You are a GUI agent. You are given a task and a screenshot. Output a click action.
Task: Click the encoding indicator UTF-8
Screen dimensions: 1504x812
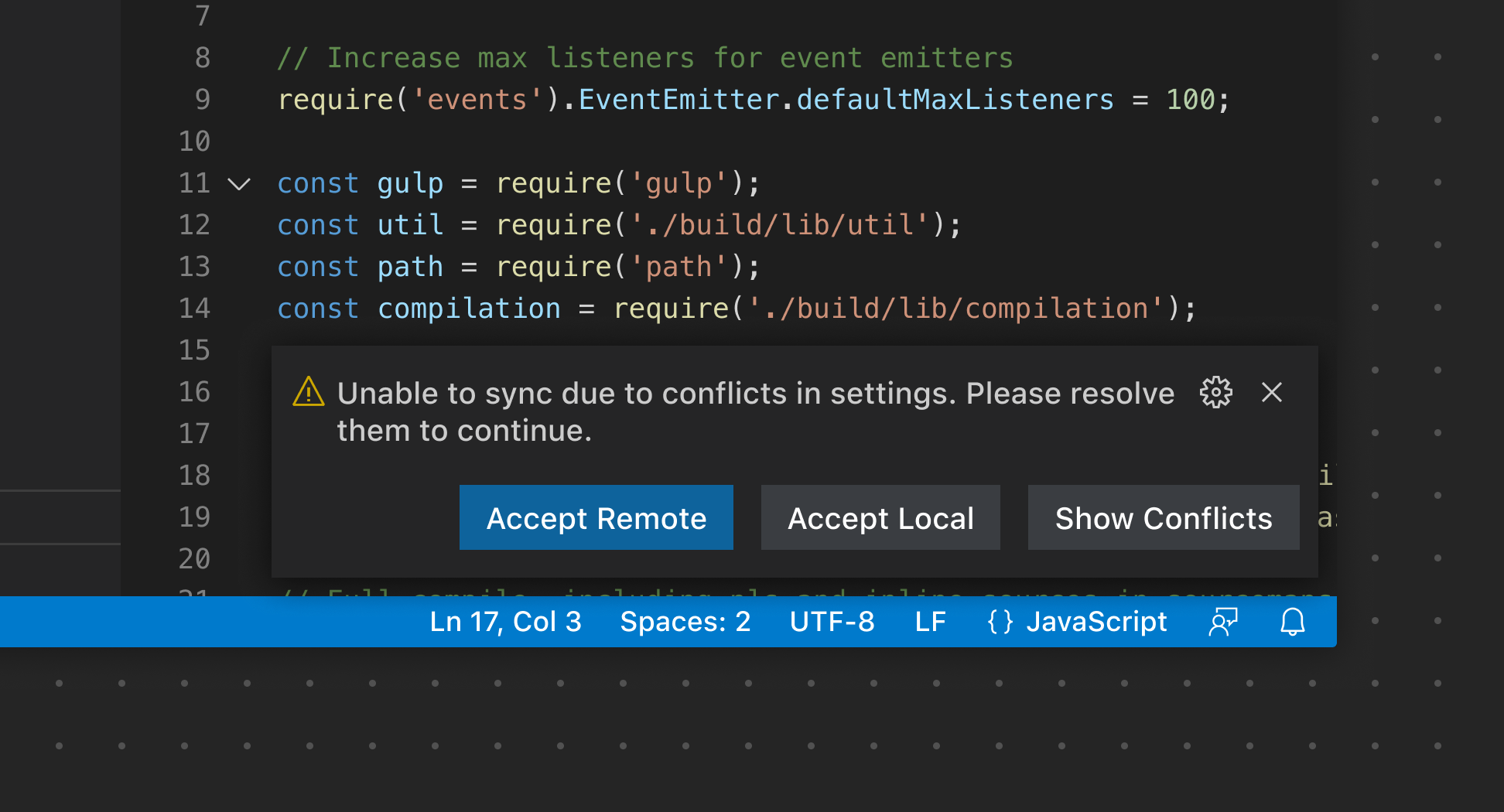(x=832, y=622)
